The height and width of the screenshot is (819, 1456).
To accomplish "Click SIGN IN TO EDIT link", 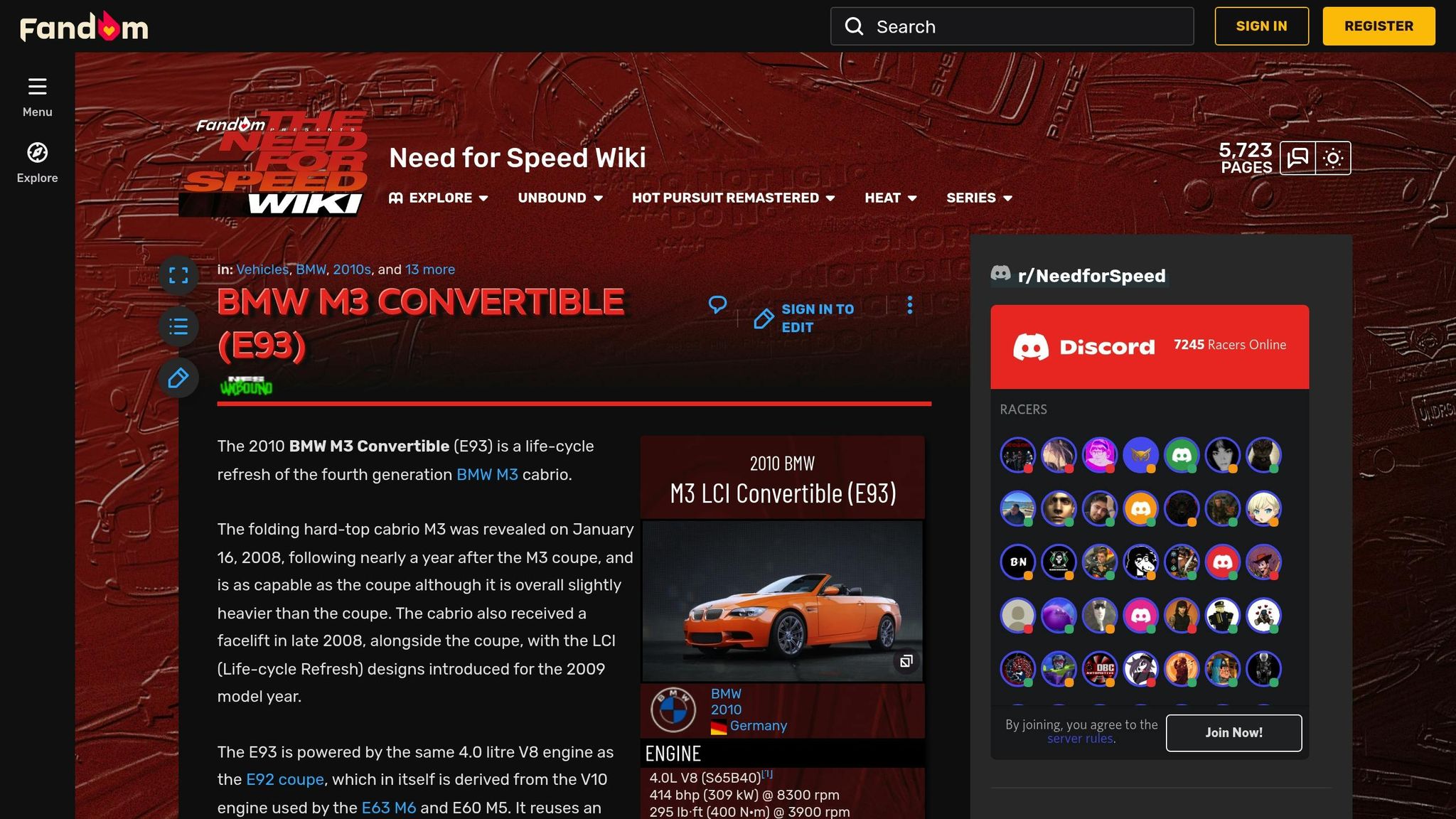I will (x=818, y=318).
